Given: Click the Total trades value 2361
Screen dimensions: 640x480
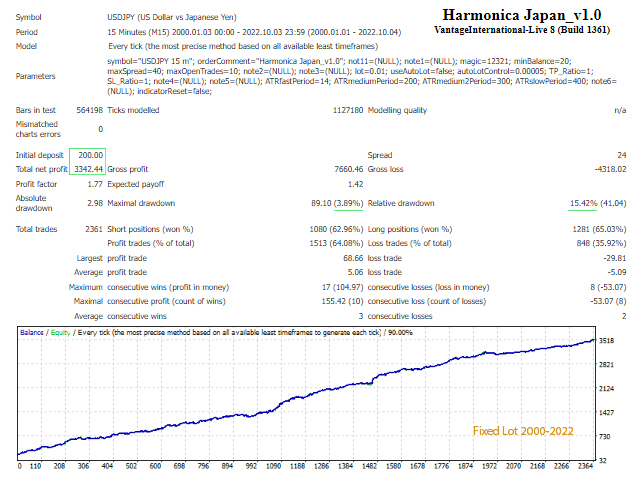Looking at the screenshot, I should coord(94,229).
